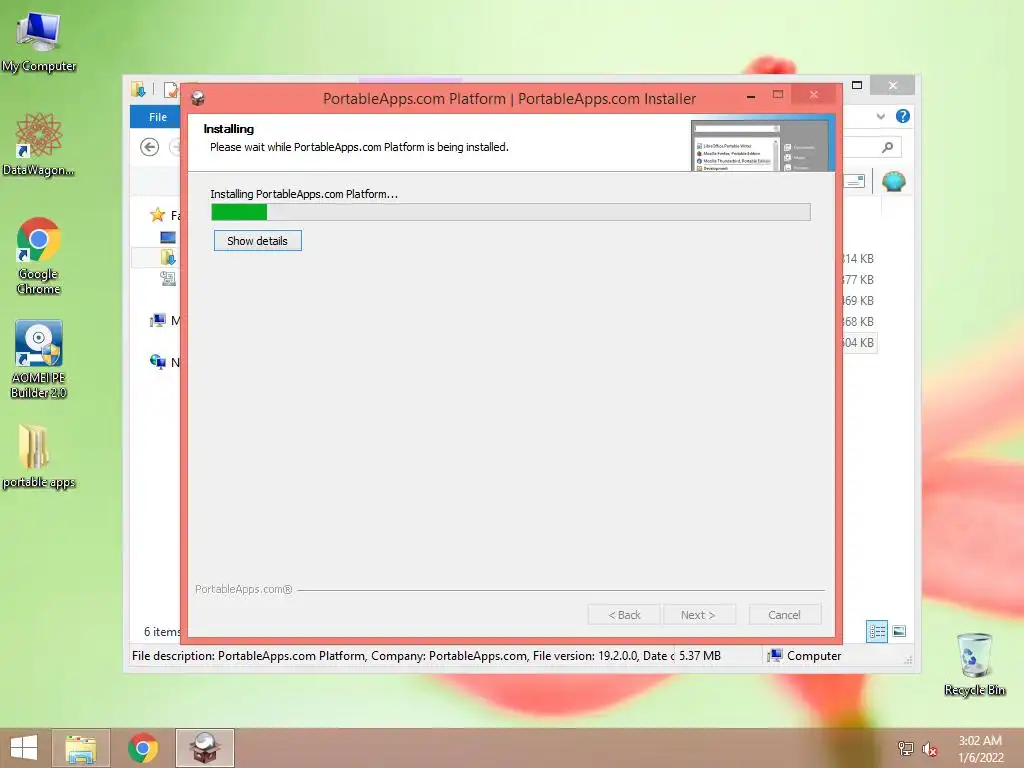
Task: Click the teal shell icon in Explorer
Action: pyautogui.click(x=893, y=181)
